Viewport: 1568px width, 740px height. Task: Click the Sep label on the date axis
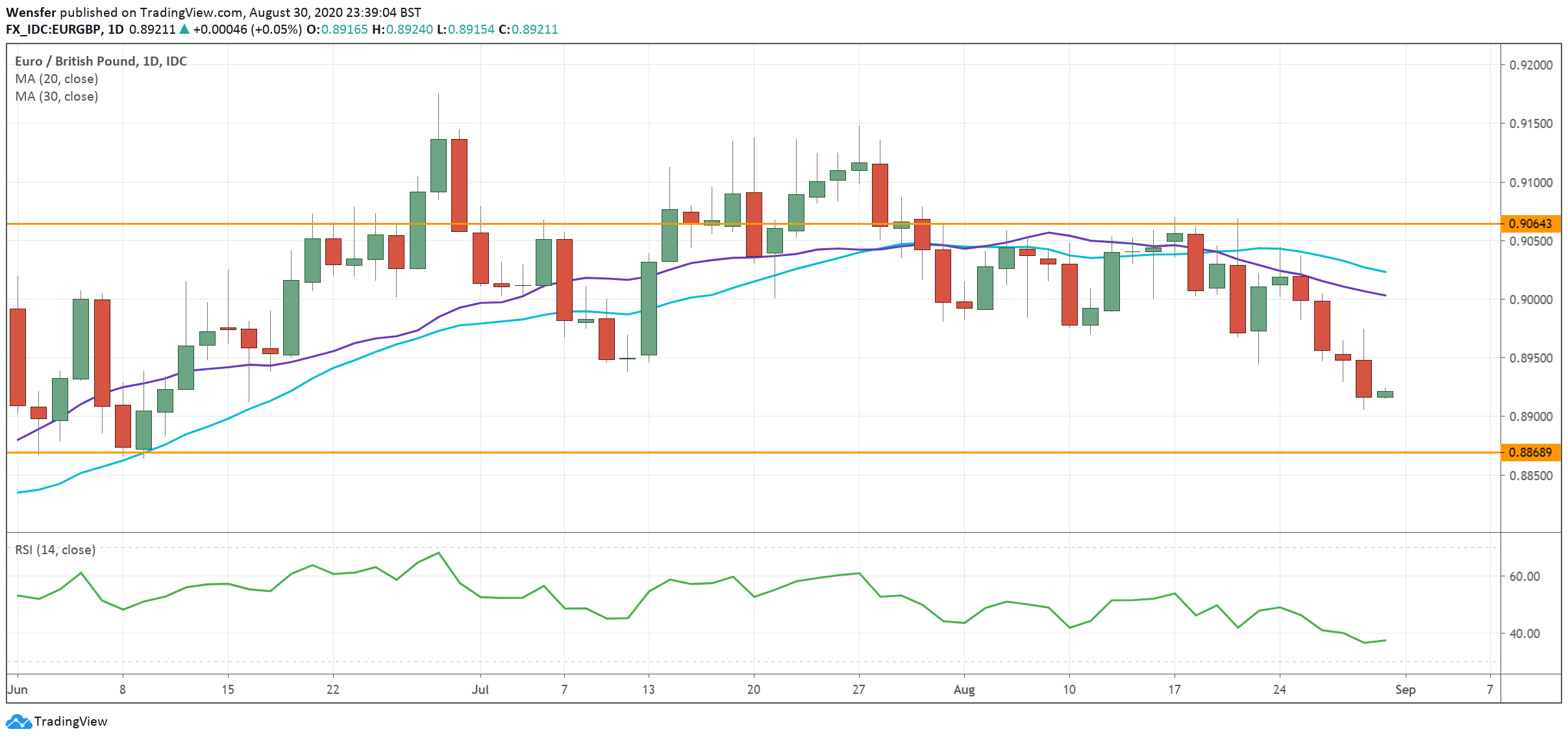(1405, 689)
